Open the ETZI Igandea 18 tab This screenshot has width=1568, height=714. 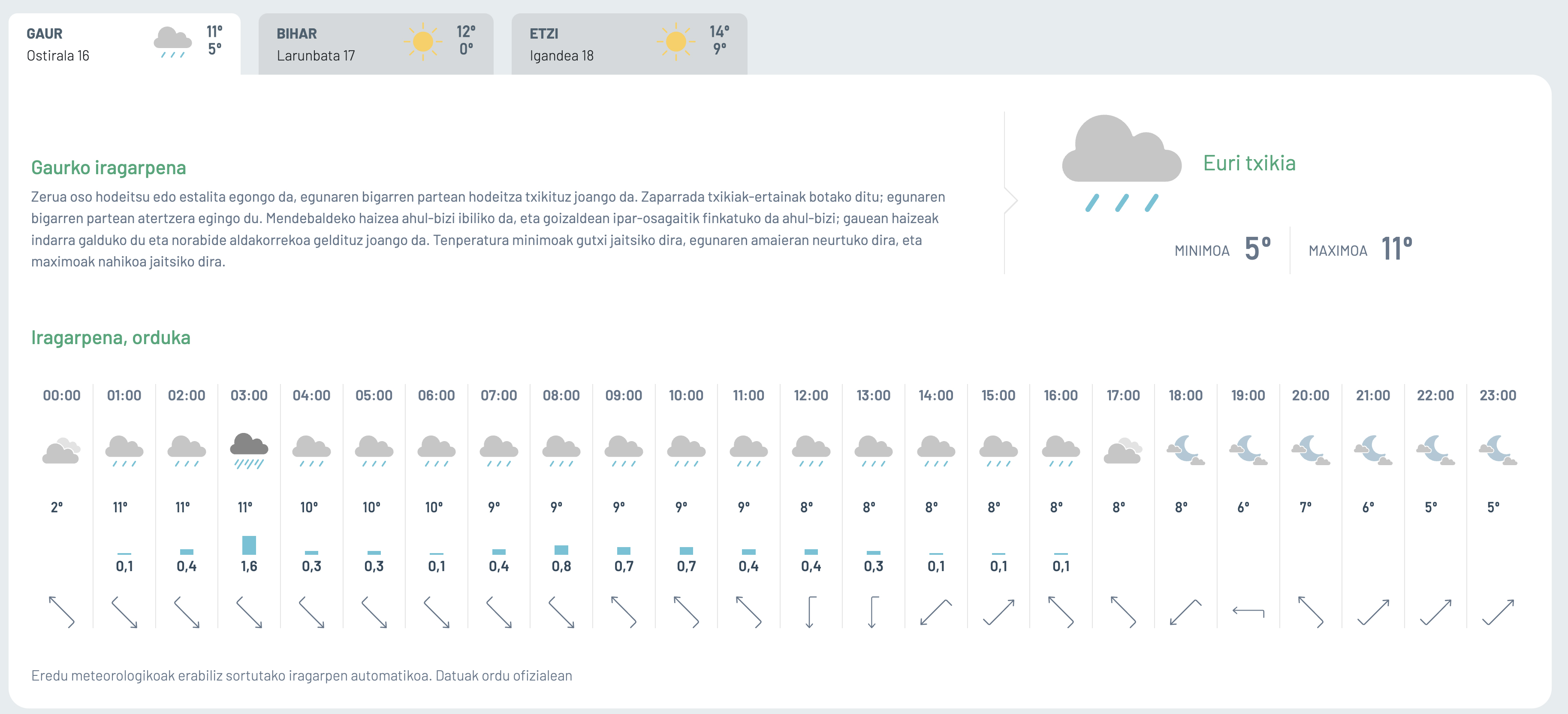click(628, 44)
